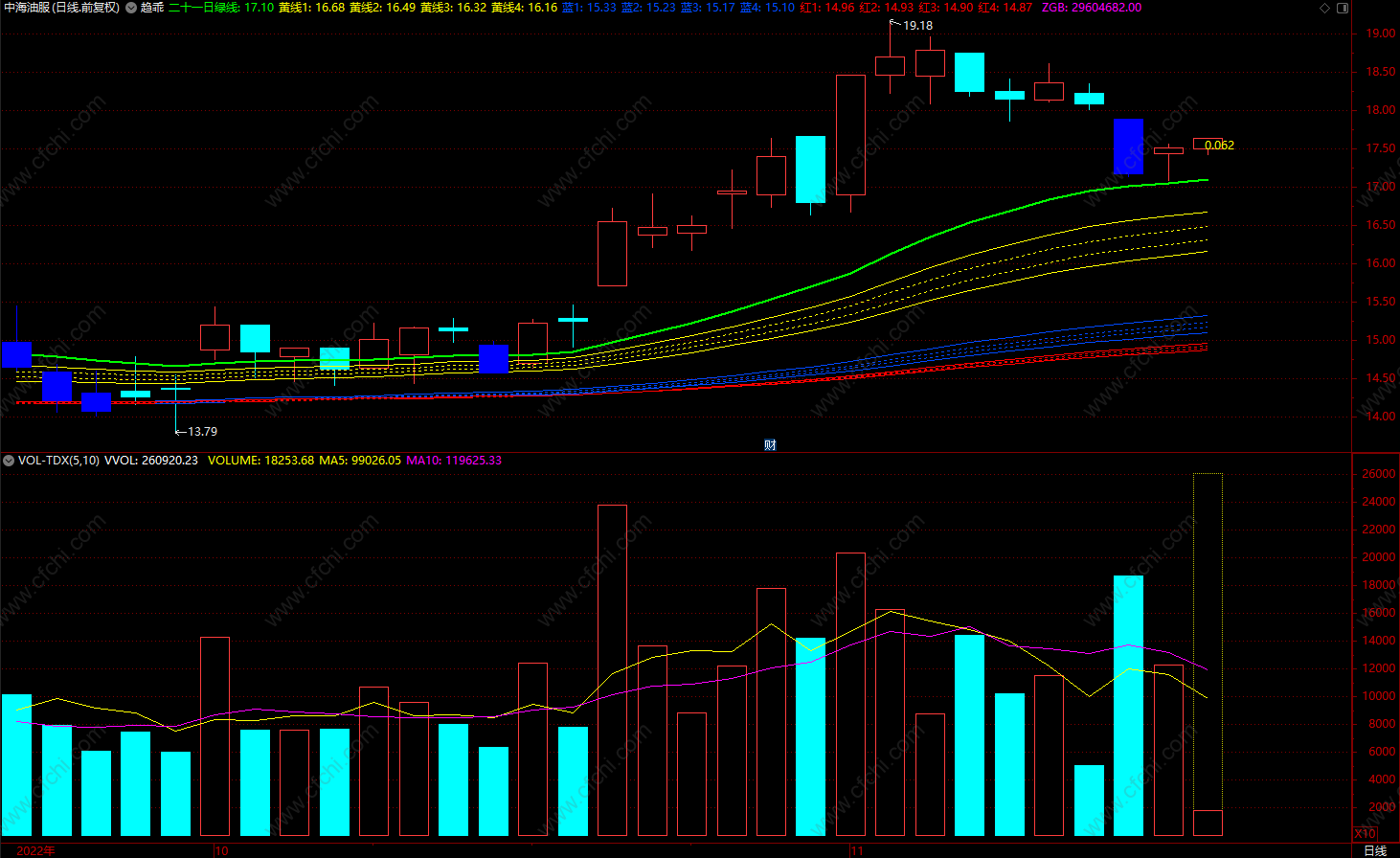
Task: Click the 0.062 label beside latest candle
Action: [x=1219, y=146]
